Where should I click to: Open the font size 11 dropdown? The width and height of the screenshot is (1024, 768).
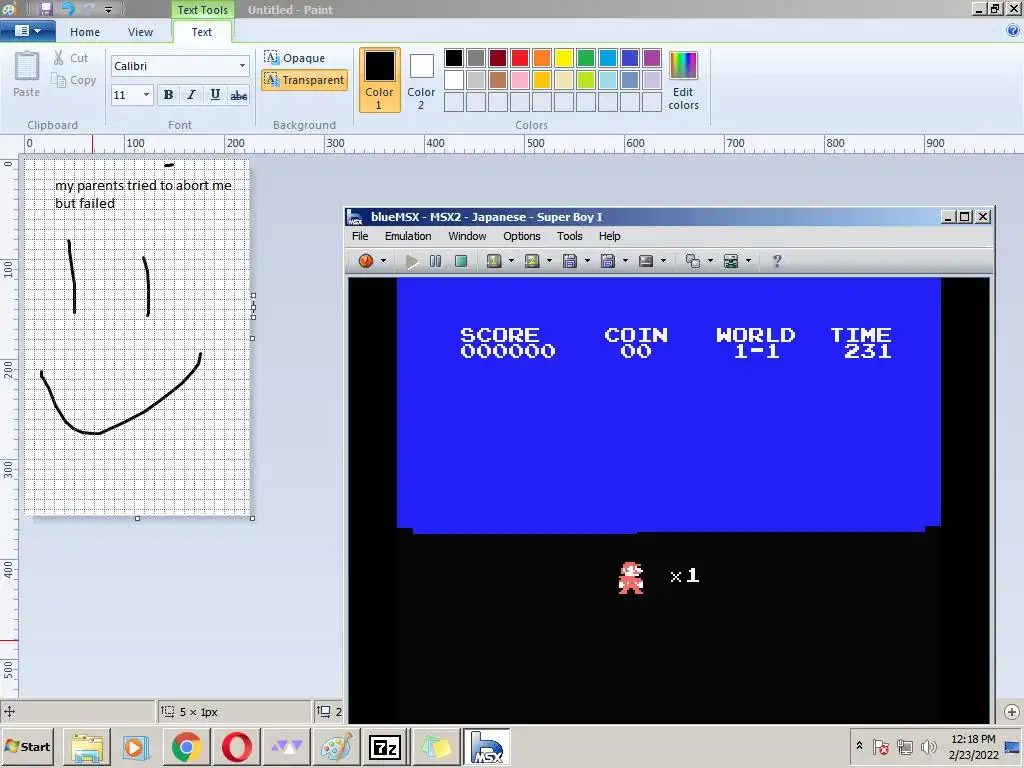click(146, 95)
